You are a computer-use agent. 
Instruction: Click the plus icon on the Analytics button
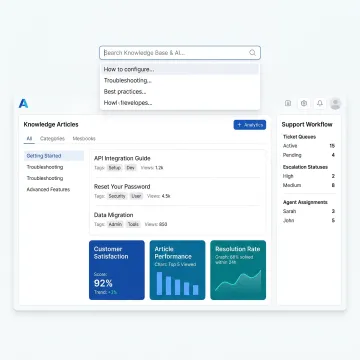[x=239, y=125]
